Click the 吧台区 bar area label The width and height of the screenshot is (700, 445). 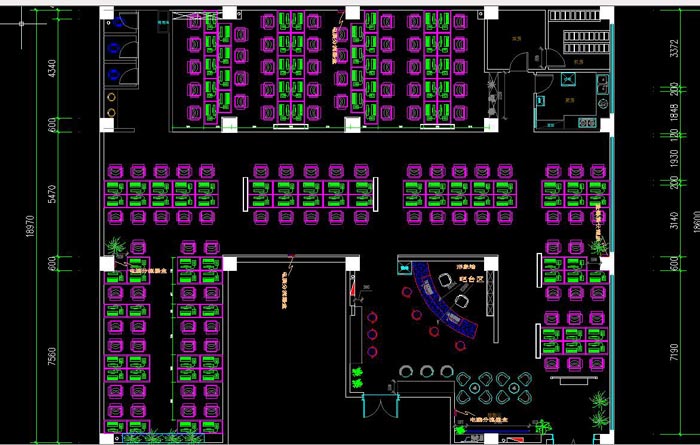(x=472, y=281)
